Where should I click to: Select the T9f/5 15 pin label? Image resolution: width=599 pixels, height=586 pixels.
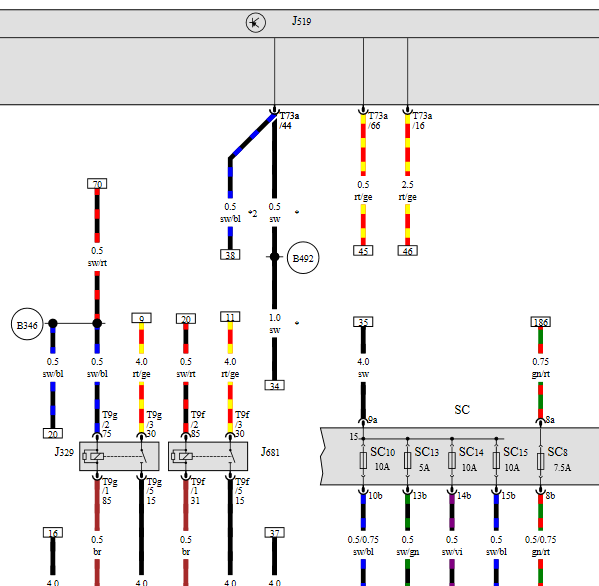(x=242, y=491)
